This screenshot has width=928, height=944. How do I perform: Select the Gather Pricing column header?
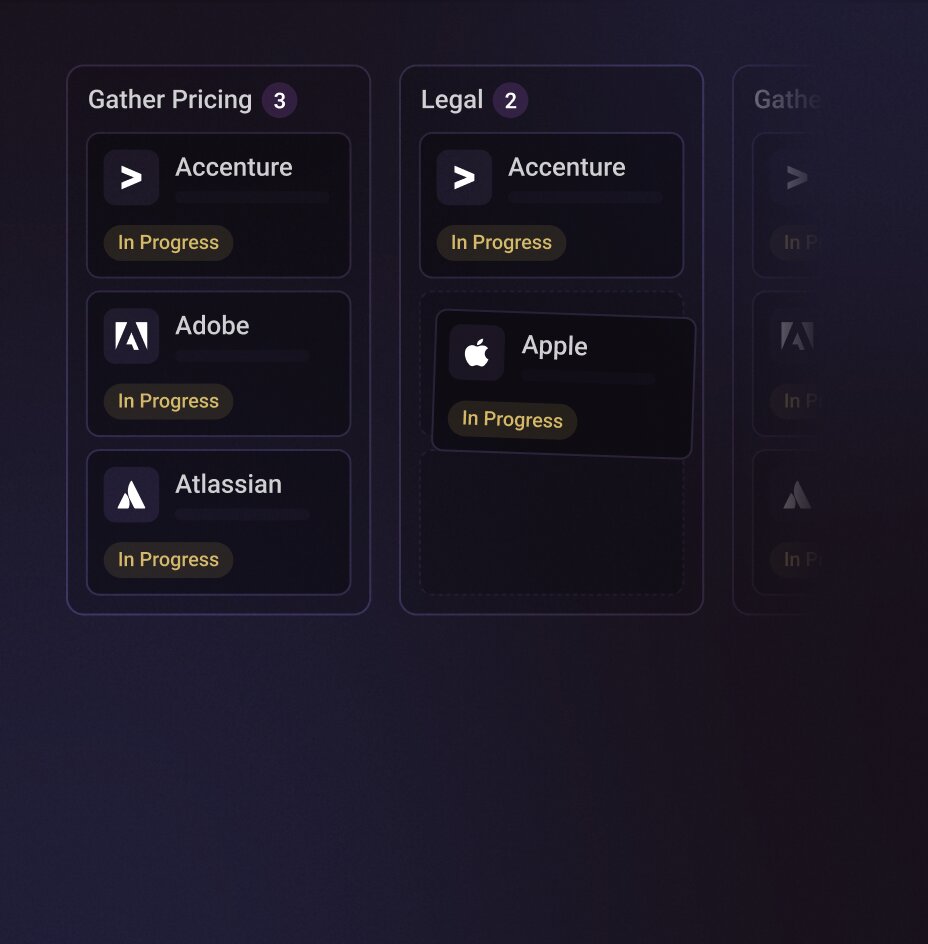click(x=169, y=99)
